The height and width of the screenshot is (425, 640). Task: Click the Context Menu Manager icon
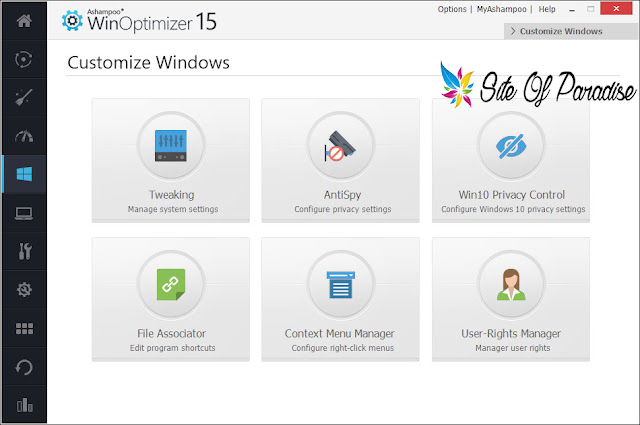[340, 285]
